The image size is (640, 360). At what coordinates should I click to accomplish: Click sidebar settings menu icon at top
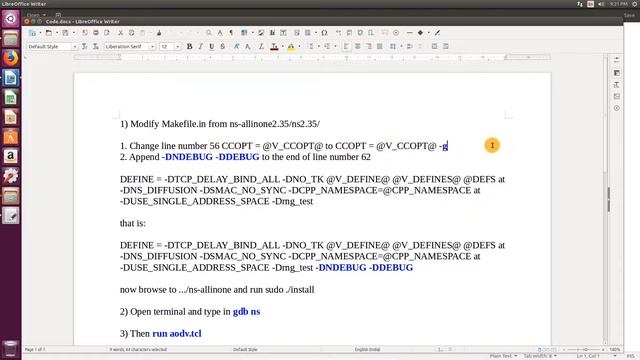616,60
